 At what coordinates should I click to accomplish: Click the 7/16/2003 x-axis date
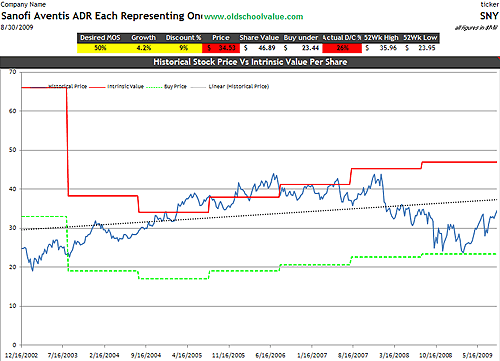(x=62, y=355)
